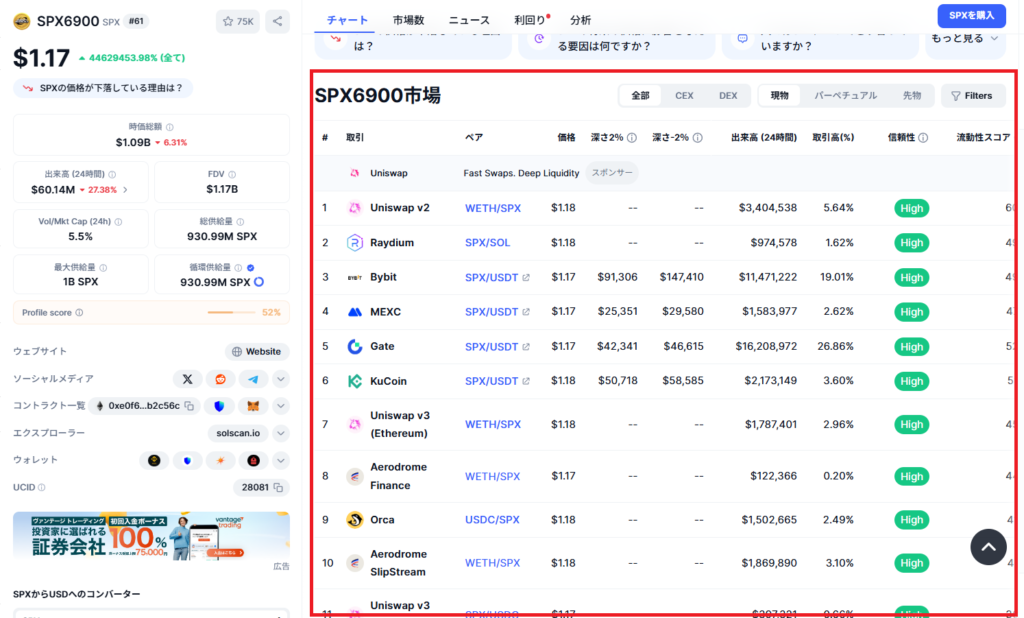This screenshot has width=1024, height=618.
Task: Click the info icon next to FDV
Action: click(x=232, y=174)
